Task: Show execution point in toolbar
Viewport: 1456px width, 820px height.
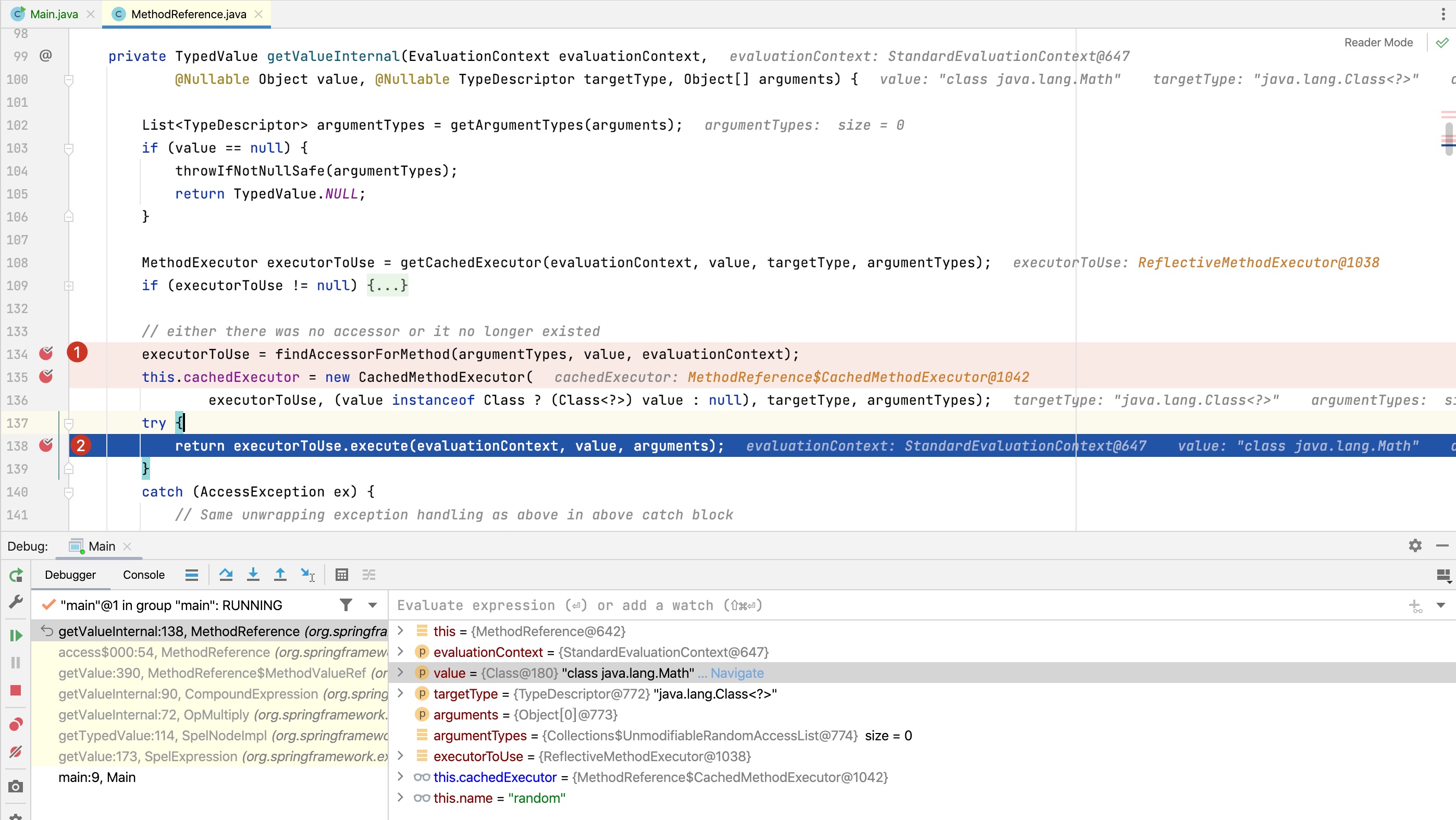Action: pyautogui.click(x=192, y=575)
